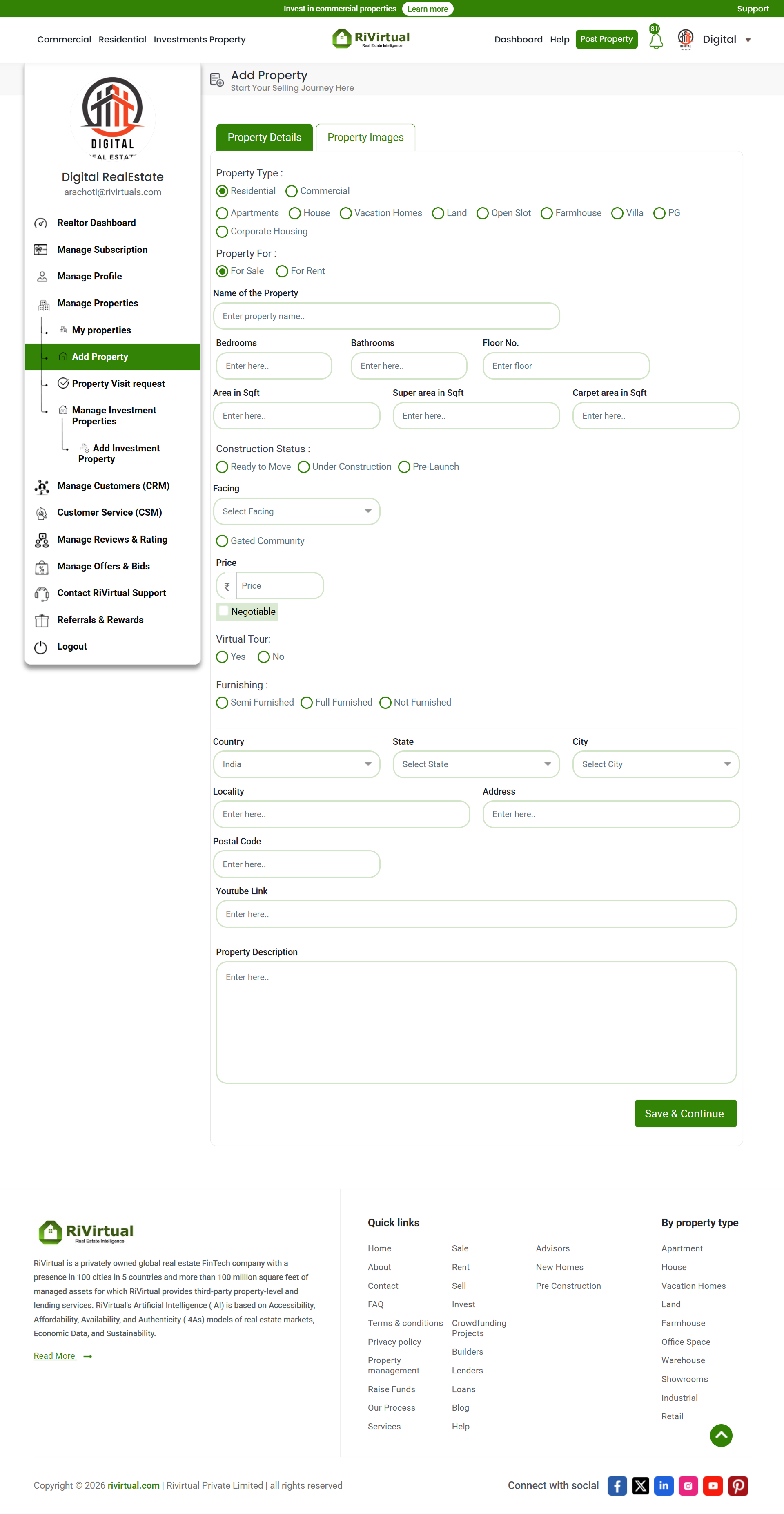The width and height of the screenshot is (784, 1514).
Task: Open the YouTube social icon
Action: [x=713, y=1485]
